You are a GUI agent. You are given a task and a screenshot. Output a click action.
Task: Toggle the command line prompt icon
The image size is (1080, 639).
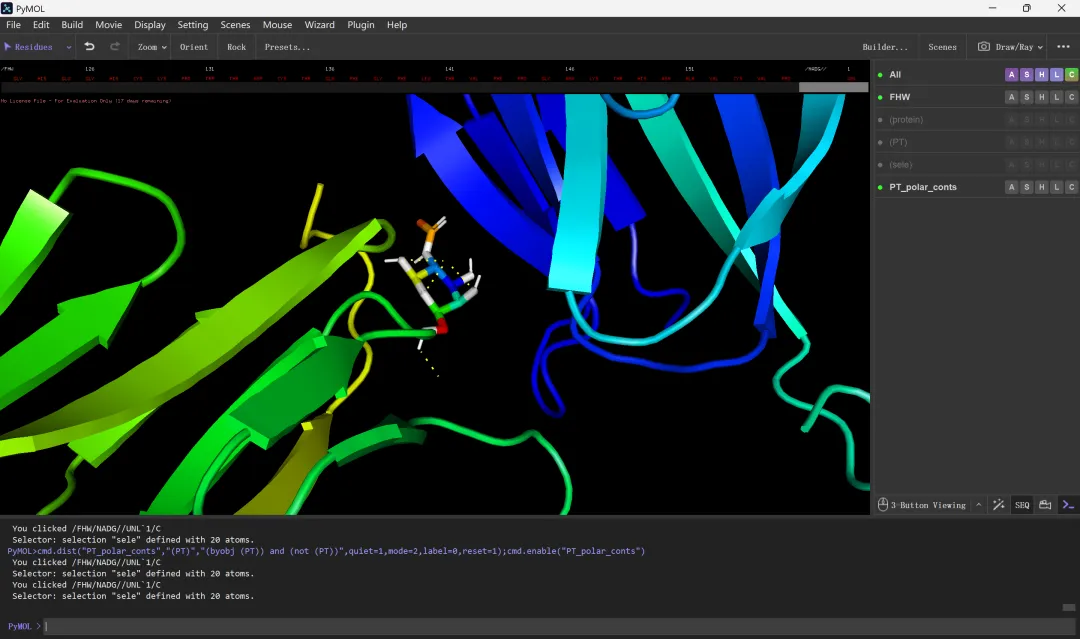[1068, 505]
